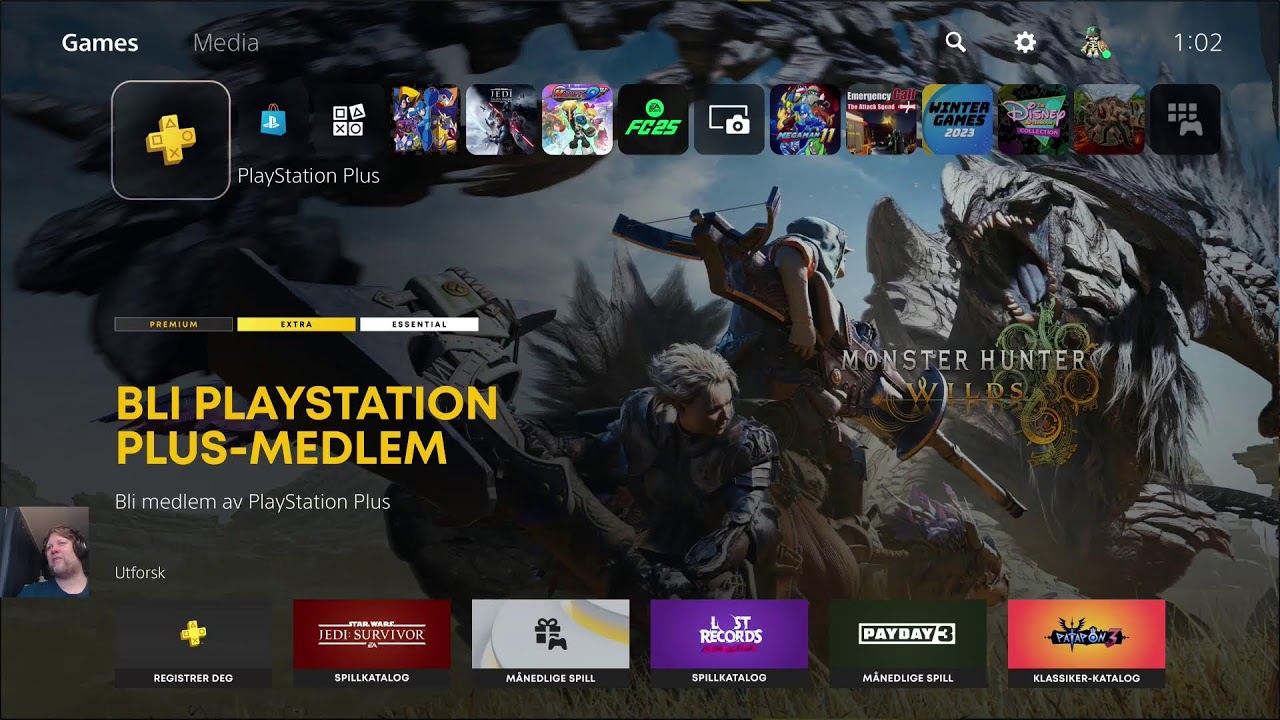
Task: Select the PlayStation Plus home tile
Action: (x=171, y=140)
